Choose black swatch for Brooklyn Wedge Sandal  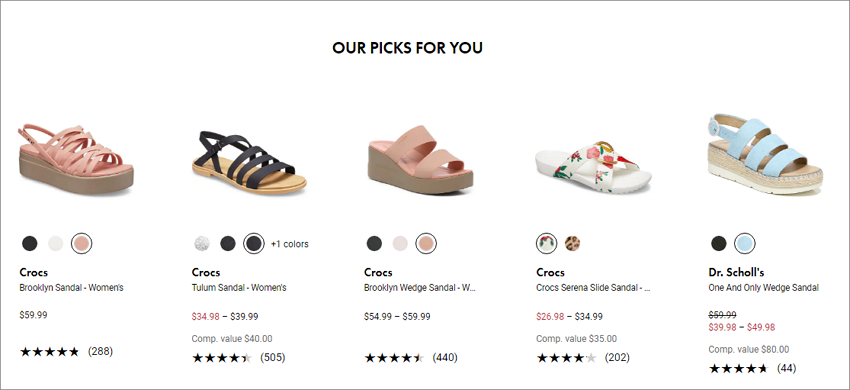374,244
